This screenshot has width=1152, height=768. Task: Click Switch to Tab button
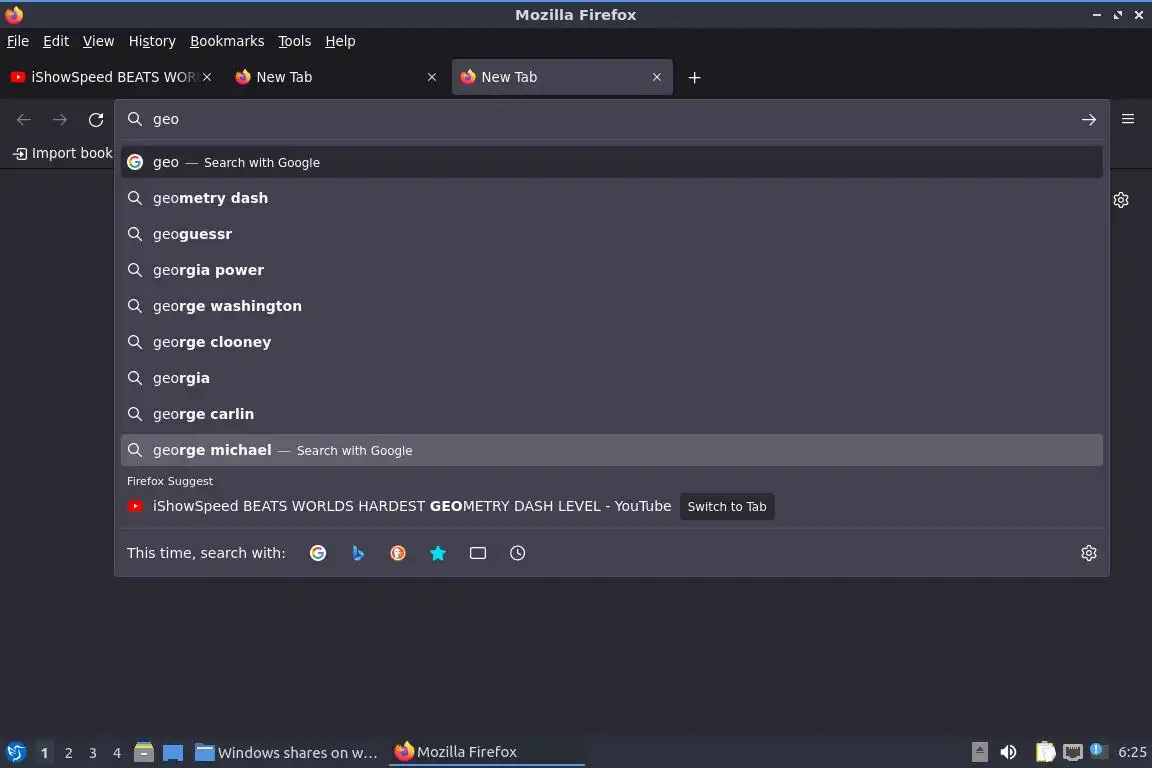coord(727,506)
